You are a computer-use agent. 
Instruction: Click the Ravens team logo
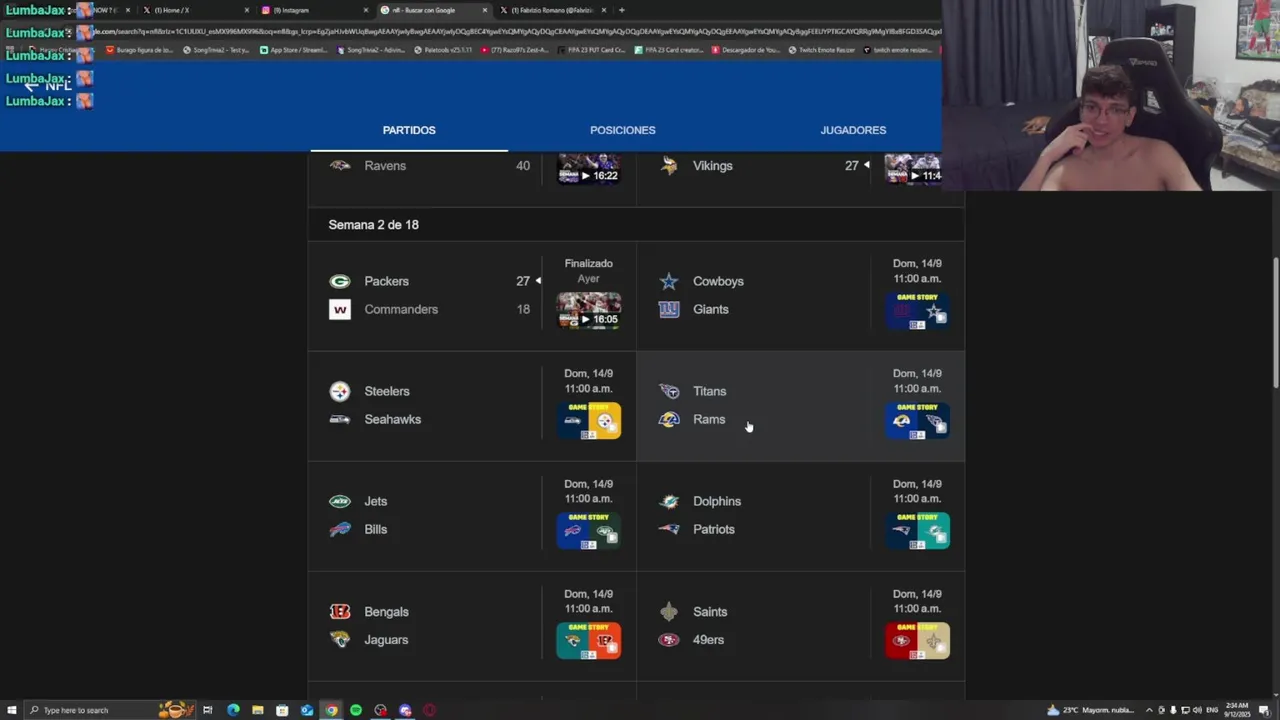point(340,166)
